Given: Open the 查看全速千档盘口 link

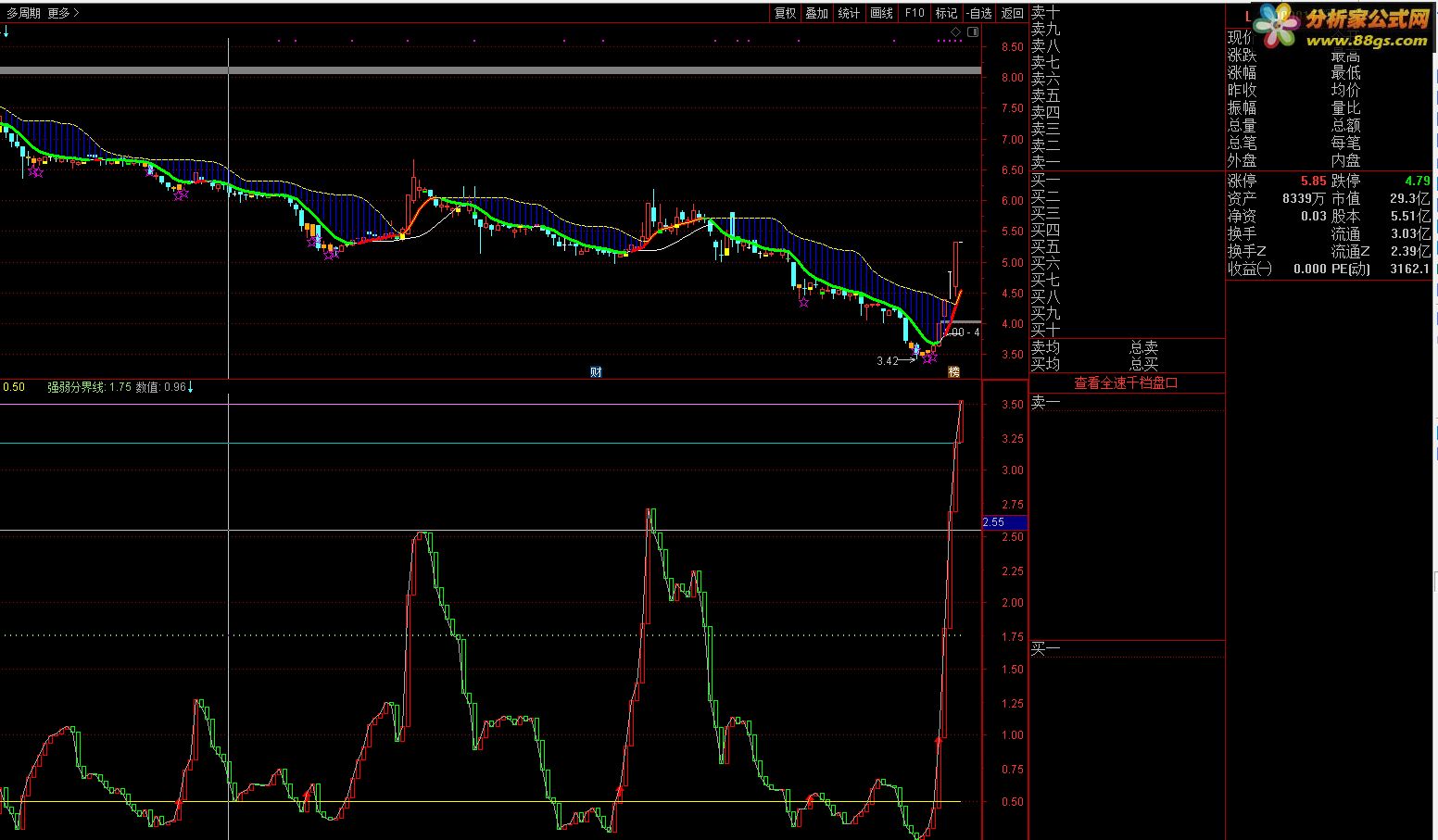Looking at the screenshot, I should [x=1126, y=383].
